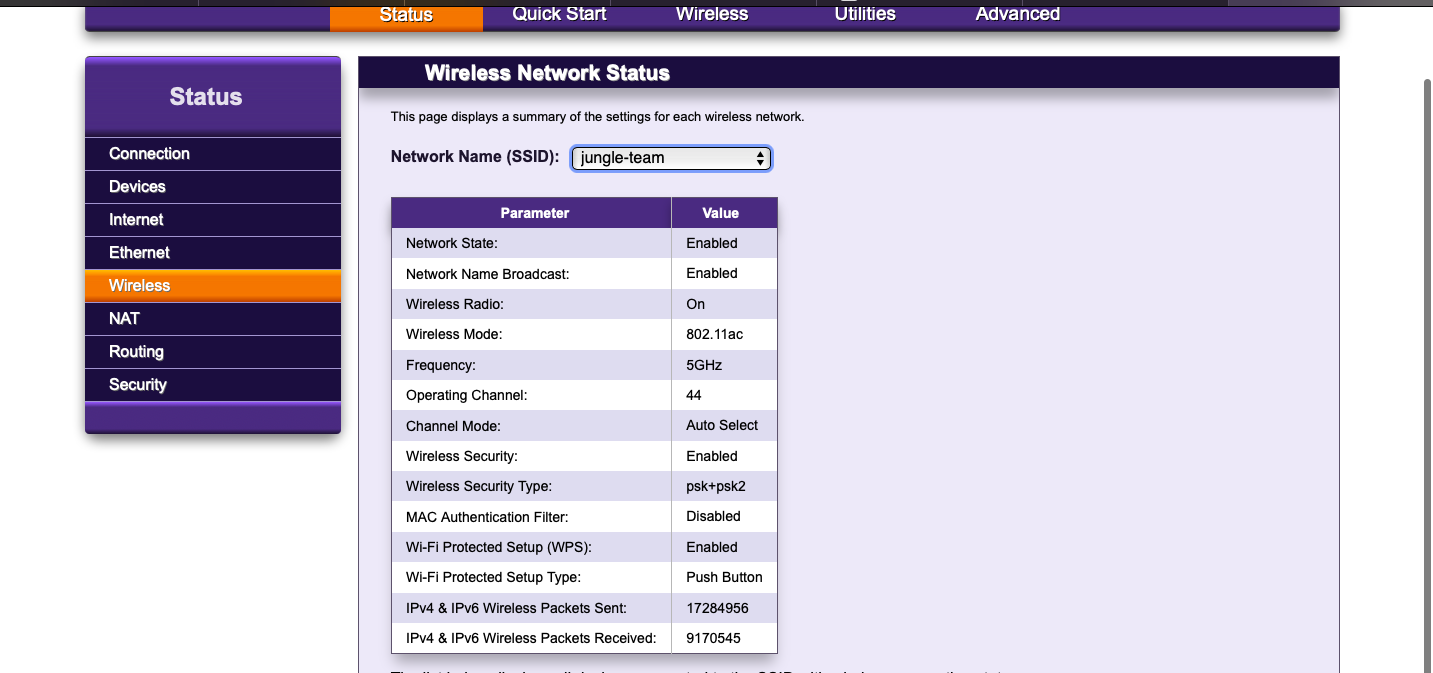Open Devices in the left sidebar

tap(137, 187)
